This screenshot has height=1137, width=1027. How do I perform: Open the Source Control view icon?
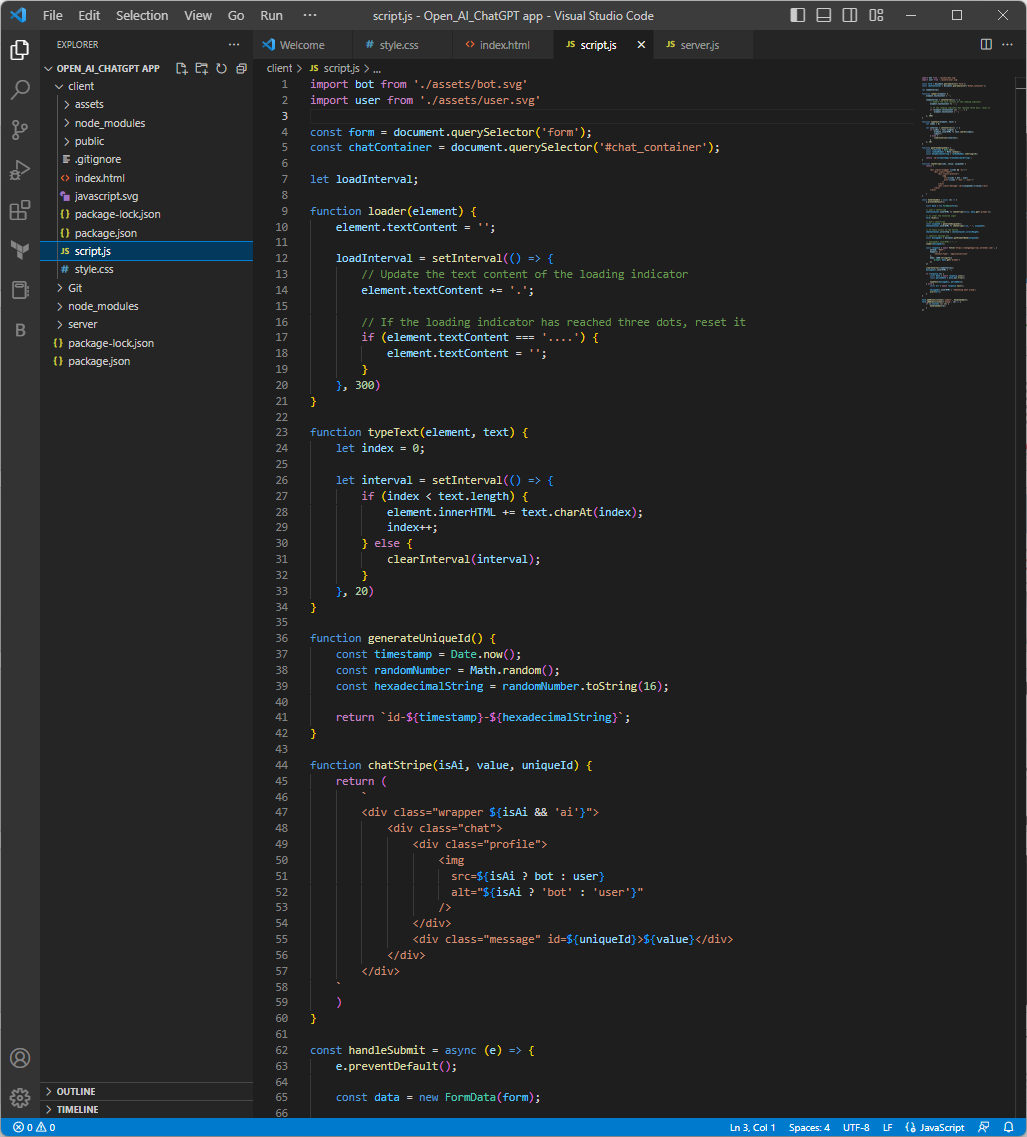click(x=20, y=130)
